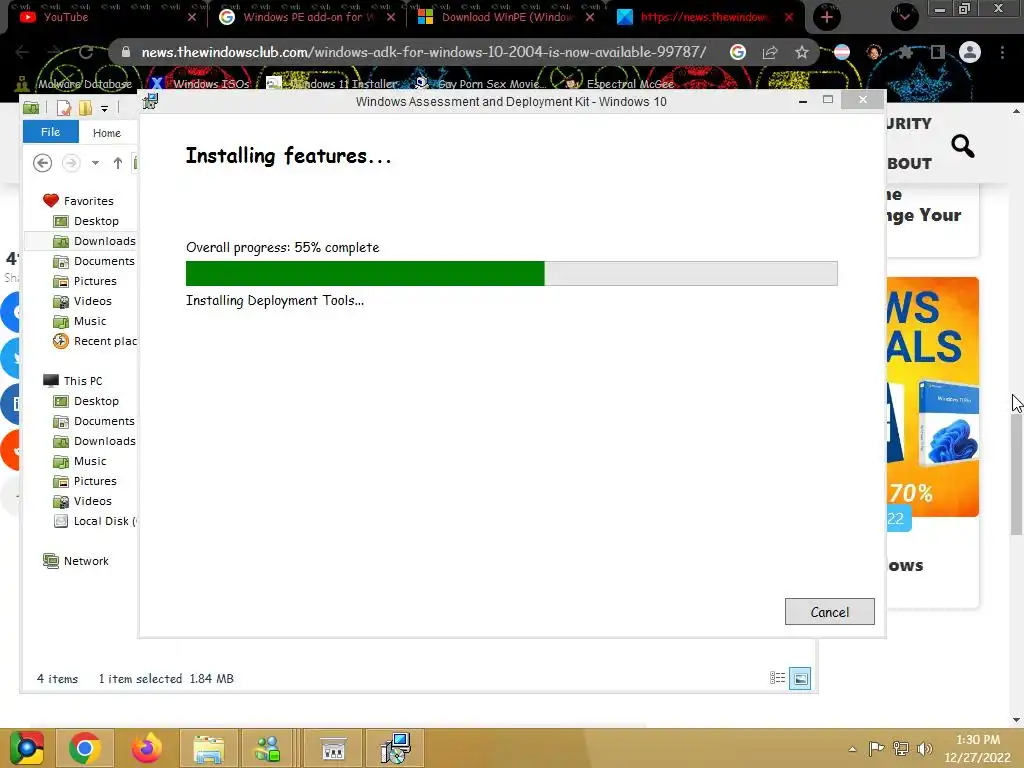Open Downloads under This PC
This screenshot has height=768, width=1024.
pos(94,441)
